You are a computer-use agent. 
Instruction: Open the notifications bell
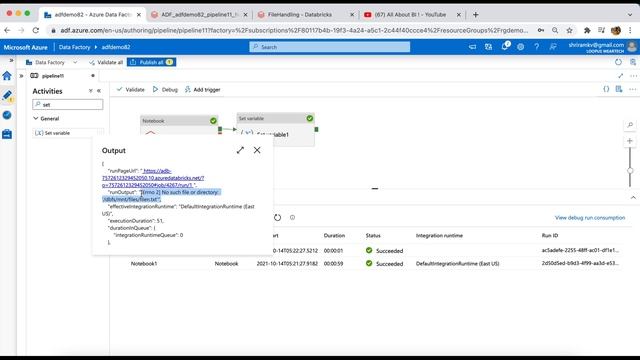(x=505, y=46)
